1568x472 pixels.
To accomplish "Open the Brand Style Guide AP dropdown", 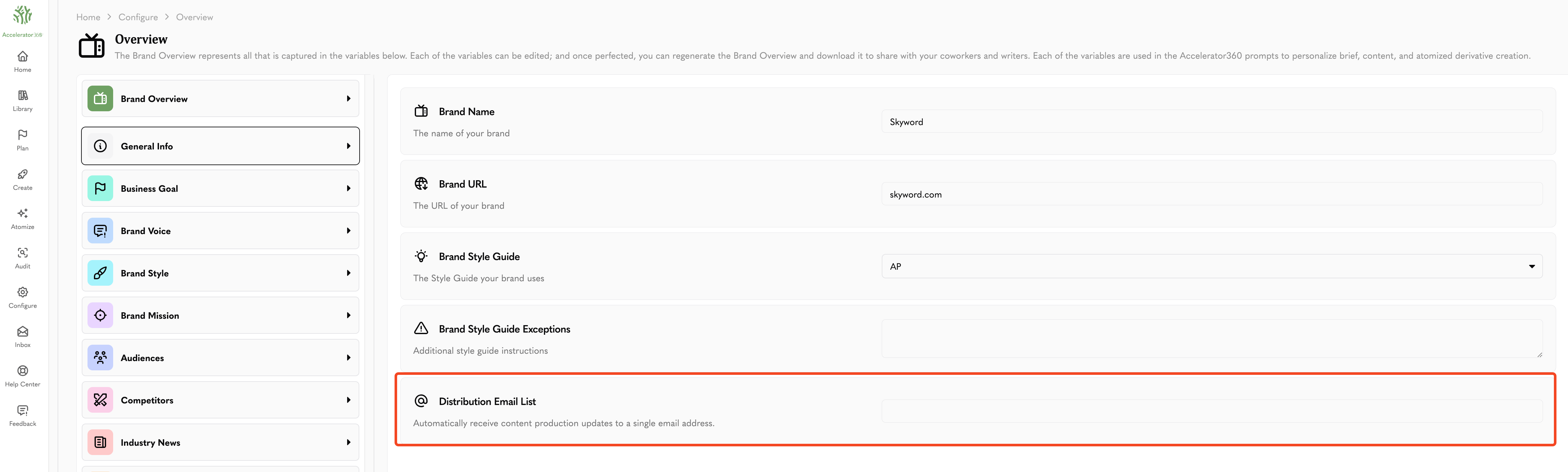I will tap(1211, 266).
